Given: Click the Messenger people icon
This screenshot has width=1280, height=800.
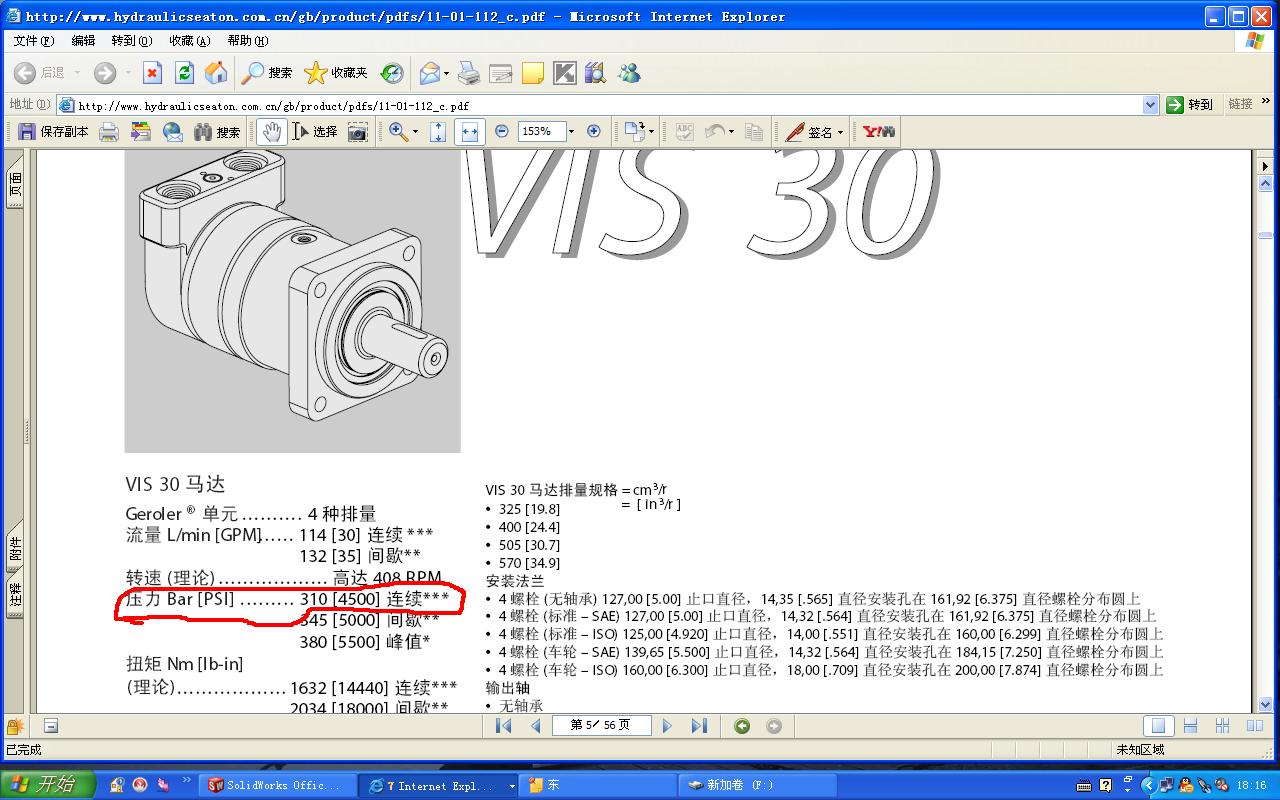Looking at the screenshot, I should coord(629,73).
